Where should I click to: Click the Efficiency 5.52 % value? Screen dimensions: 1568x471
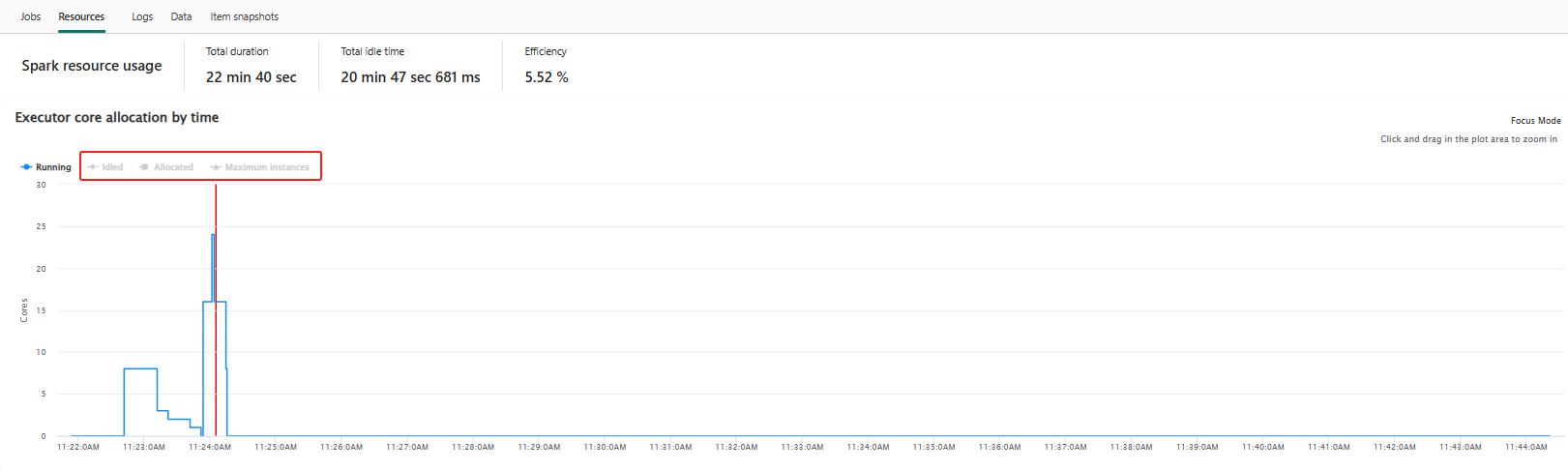coord(547,77)
